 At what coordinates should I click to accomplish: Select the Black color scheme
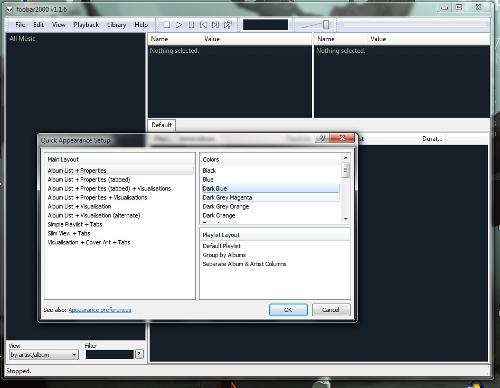(271, 171)
